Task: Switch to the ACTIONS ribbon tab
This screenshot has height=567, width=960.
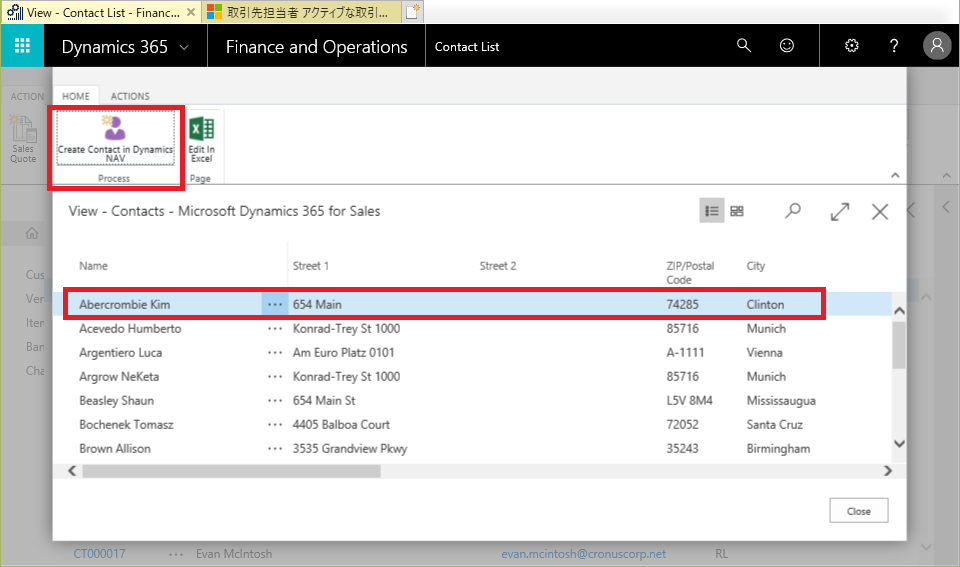Action: click(x=130, y=96)
